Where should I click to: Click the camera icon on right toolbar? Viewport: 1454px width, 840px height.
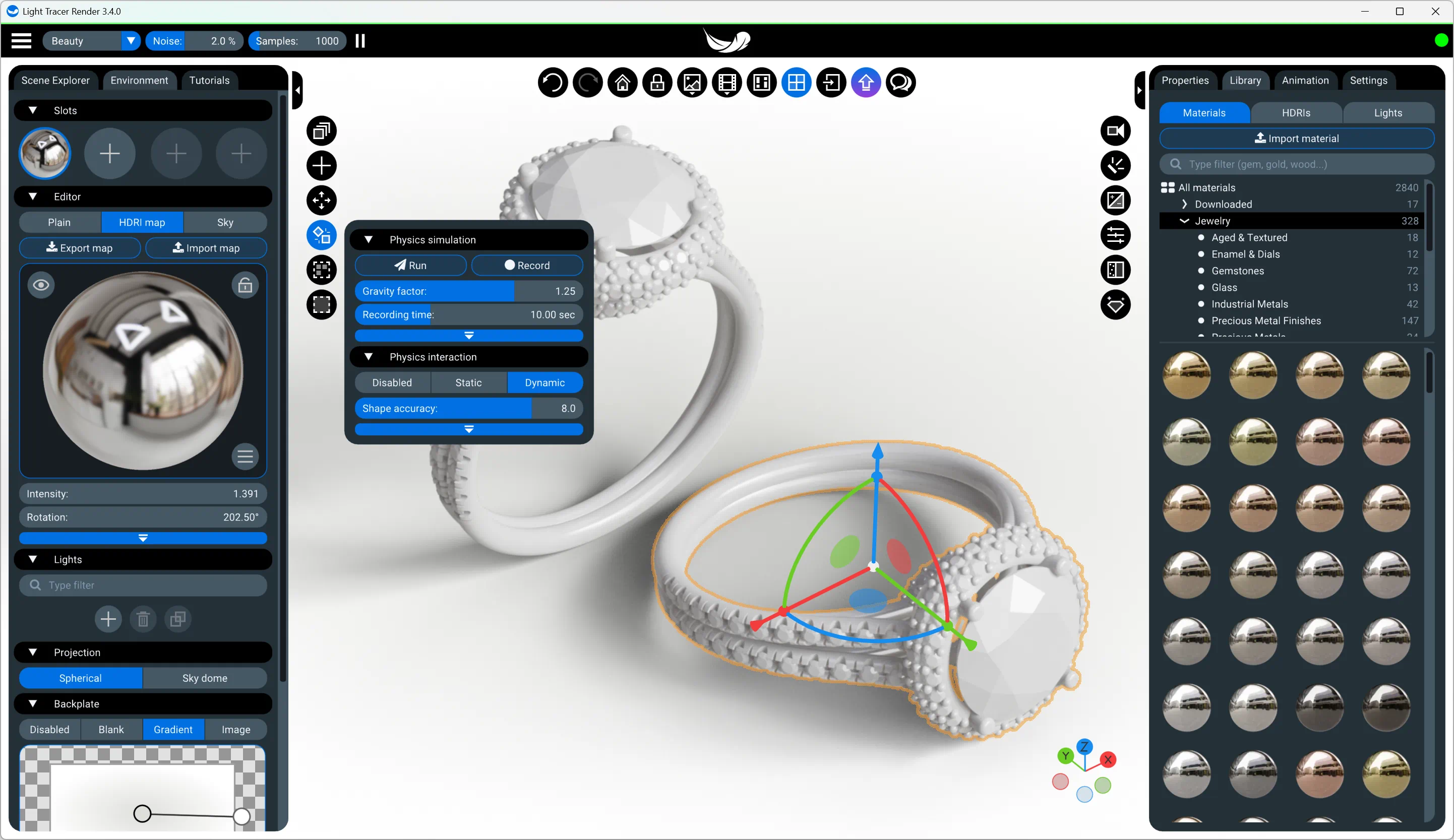[x=1115, y=131]
